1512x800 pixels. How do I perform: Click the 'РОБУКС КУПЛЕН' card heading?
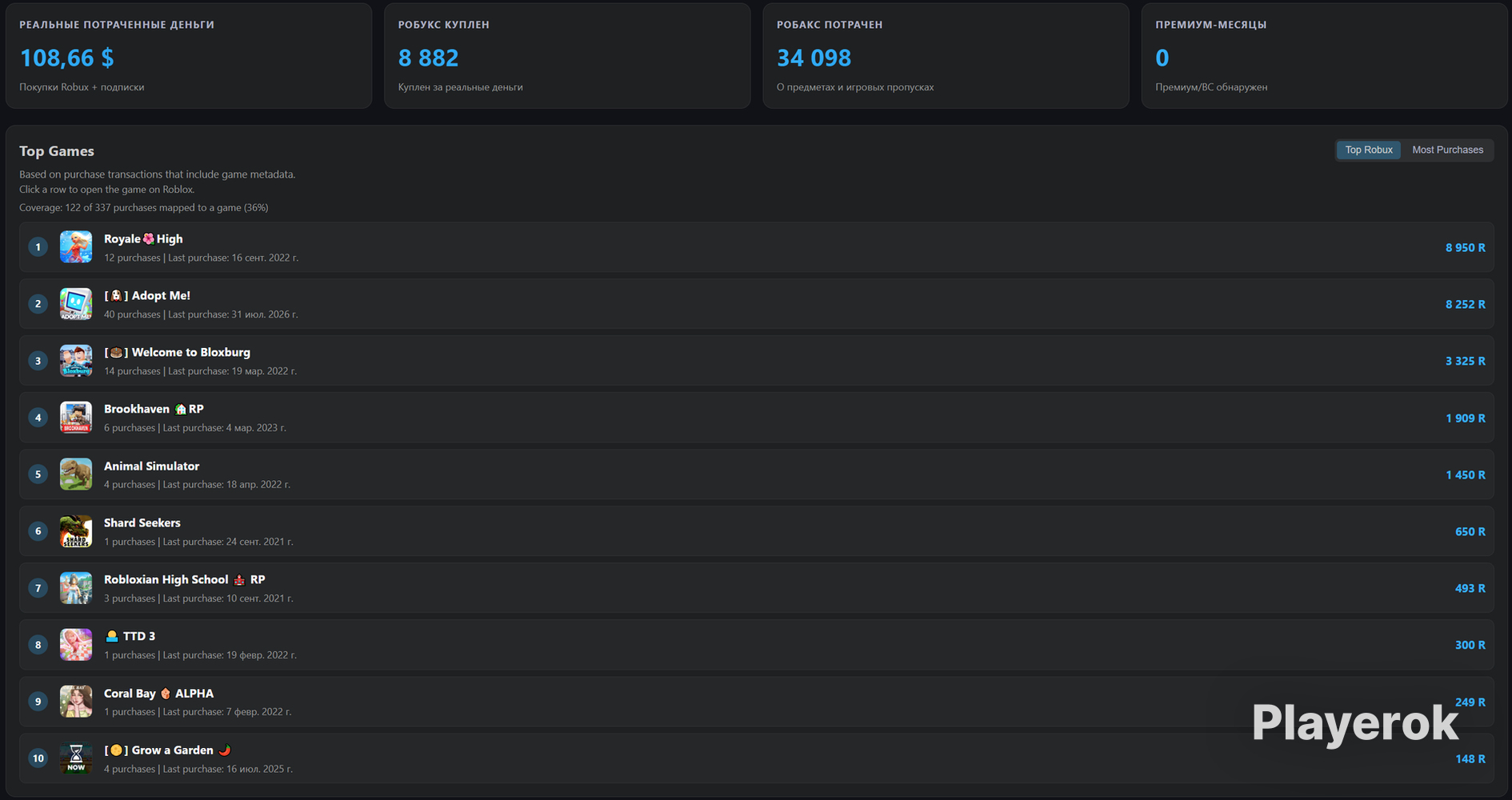[444, 25]
